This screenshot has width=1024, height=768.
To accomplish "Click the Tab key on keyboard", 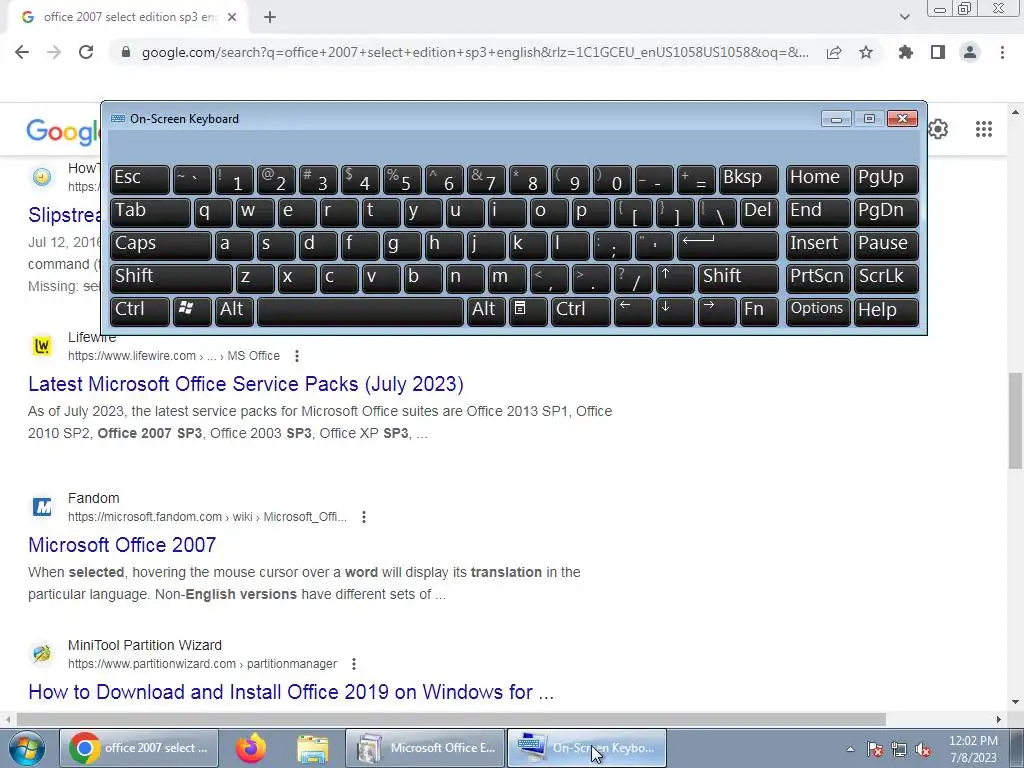I will [150, 213].
